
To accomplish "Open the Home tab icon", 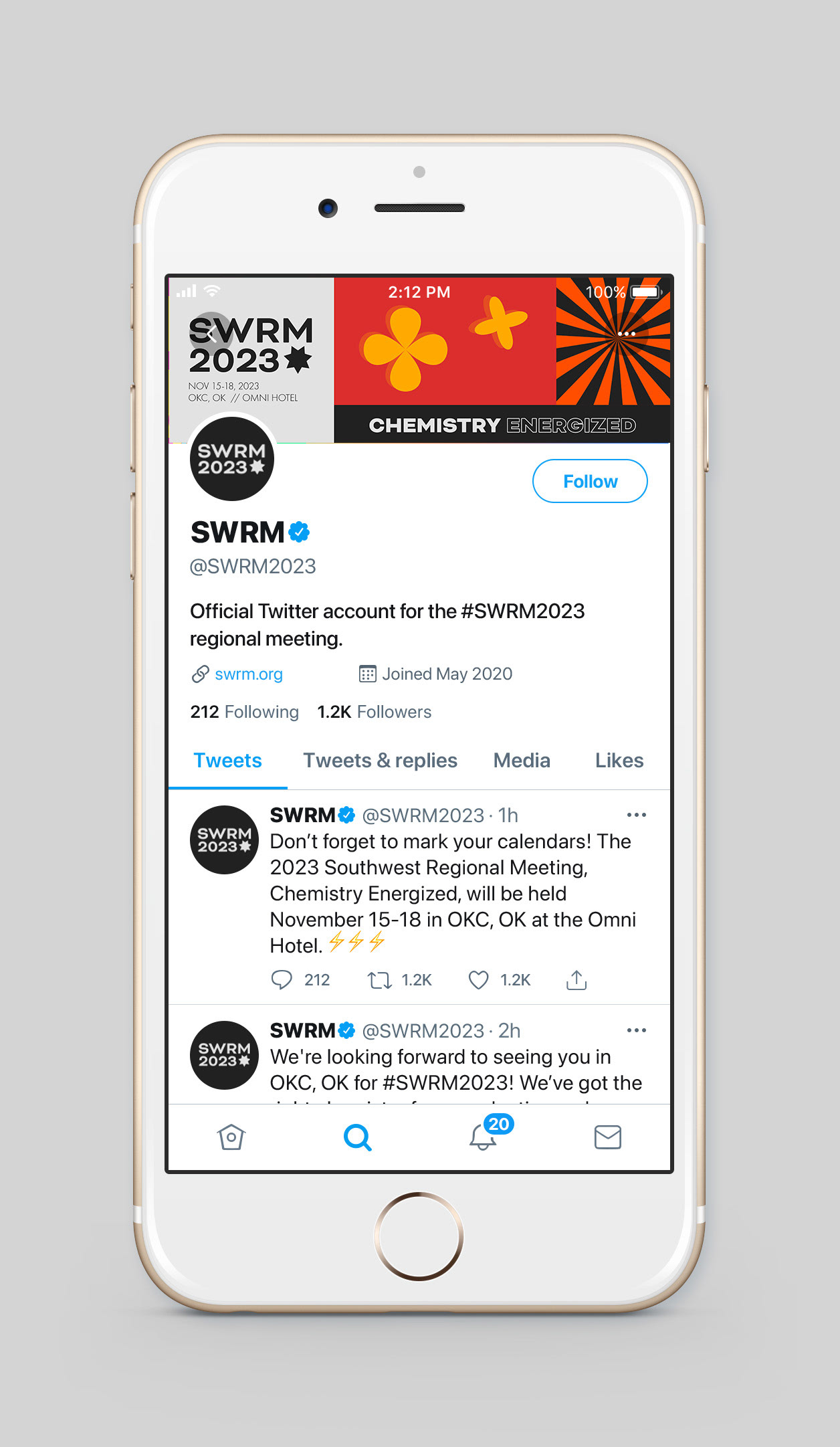I will point(231,1137).
